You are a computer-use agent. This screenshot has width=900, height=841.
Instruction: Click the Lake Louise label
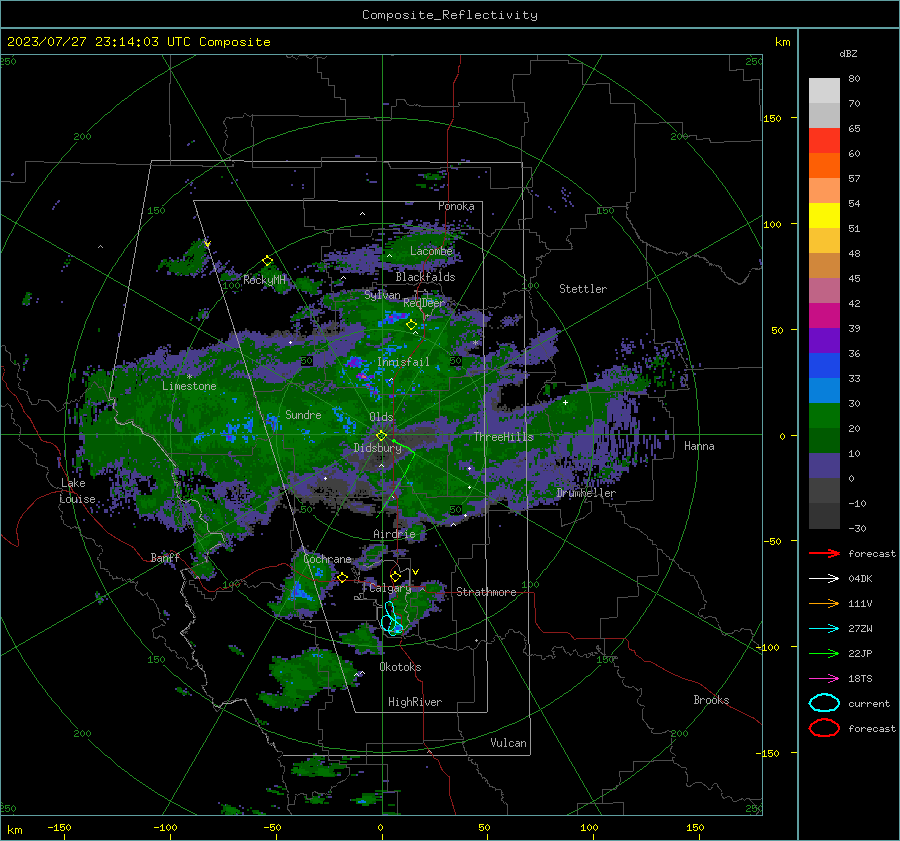coord(77,491)
